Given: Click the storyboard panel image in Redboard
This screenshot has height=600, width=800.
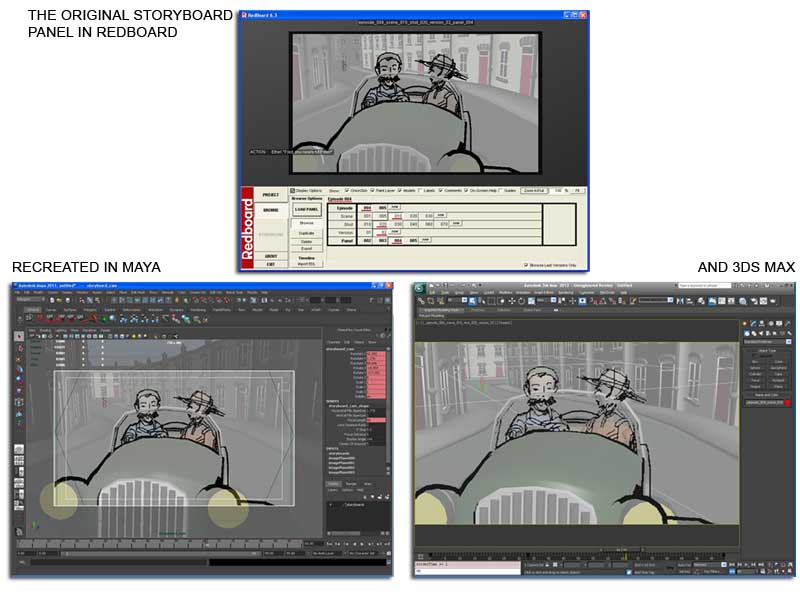Looking at the screenshot, I should tap(415, 103).
